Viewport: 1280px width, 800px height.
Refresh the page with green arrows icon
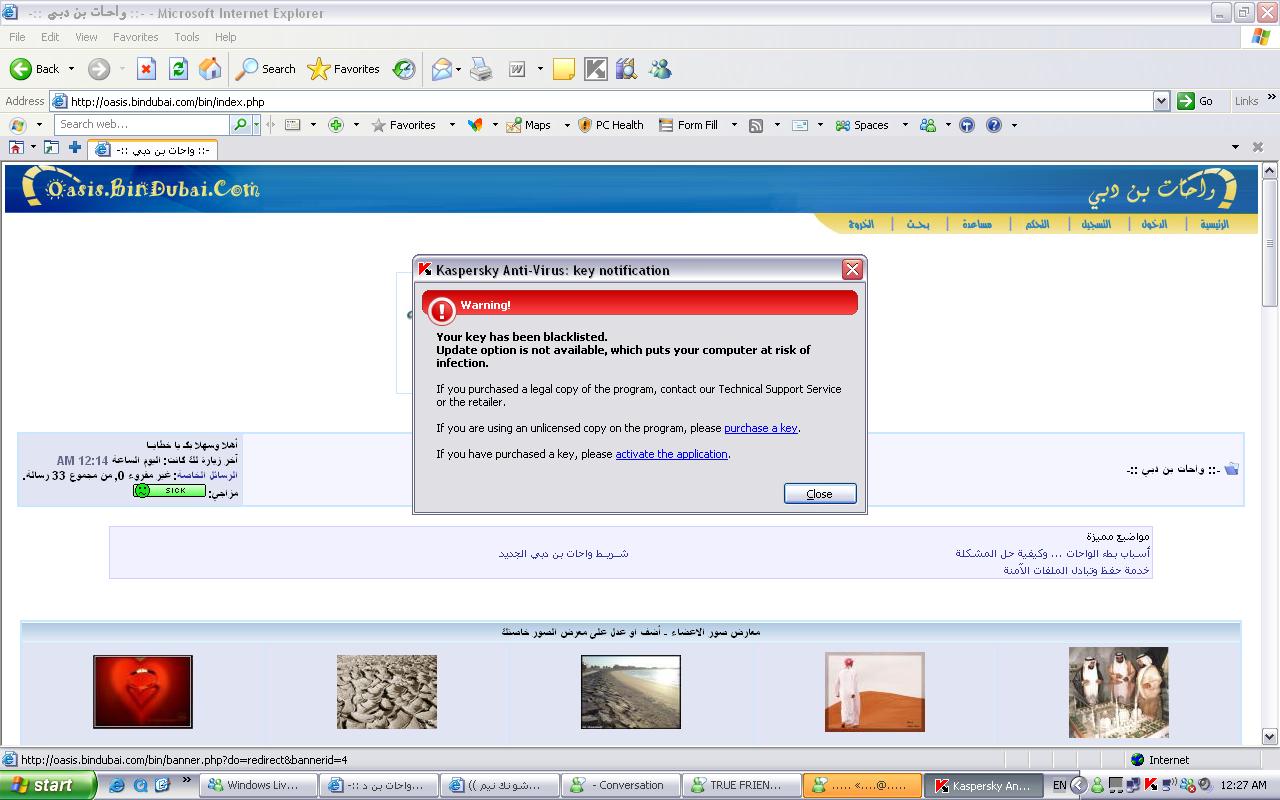click(x=178, y=69)
